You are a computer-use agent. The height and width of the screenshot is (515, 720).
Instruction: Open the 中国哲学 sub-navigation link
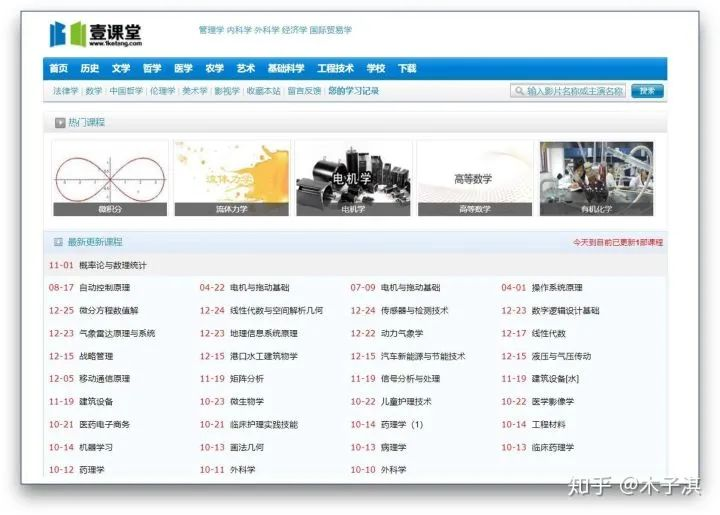click(126, 91)
